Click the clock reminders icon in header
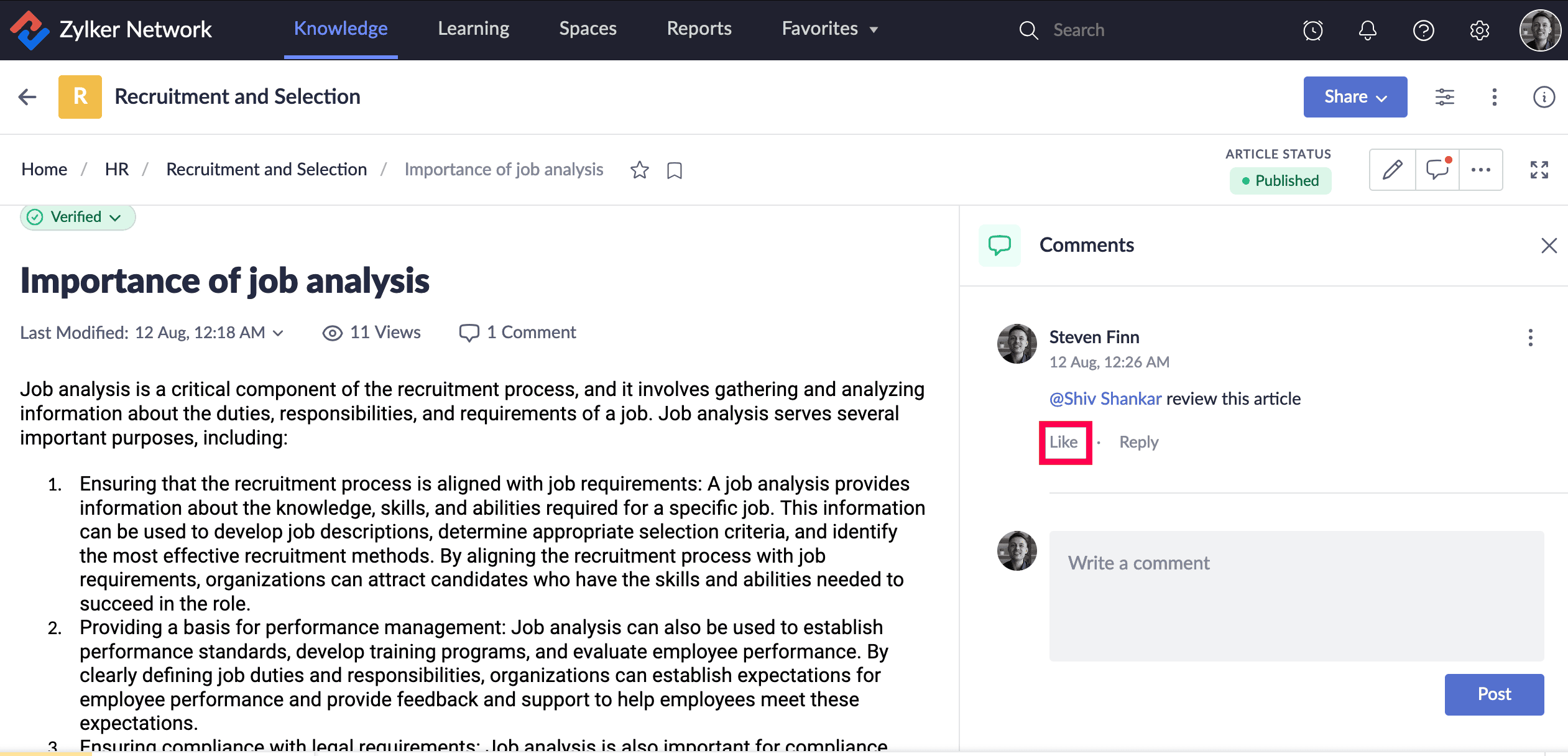 click(x=1312, y=30)
